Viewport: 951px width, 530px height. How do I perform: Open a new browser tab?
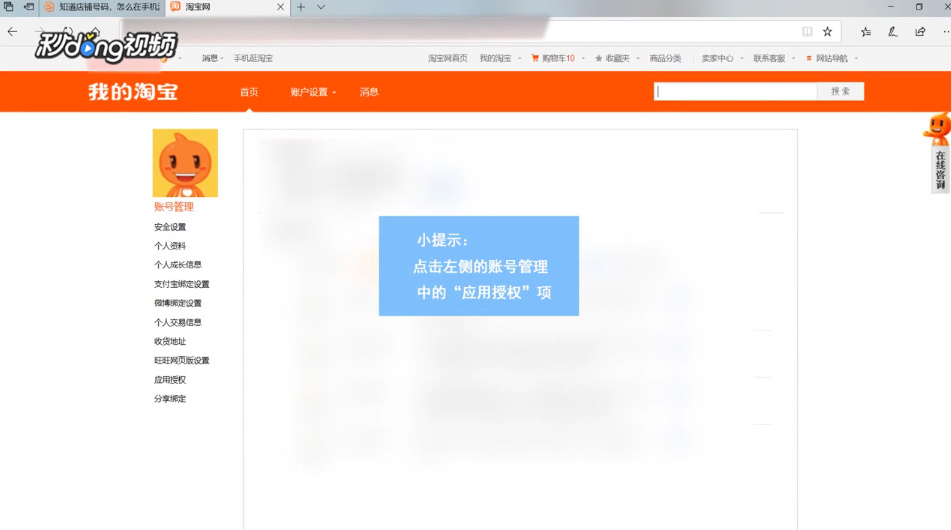pyautogui.click(x=301, y=7)
